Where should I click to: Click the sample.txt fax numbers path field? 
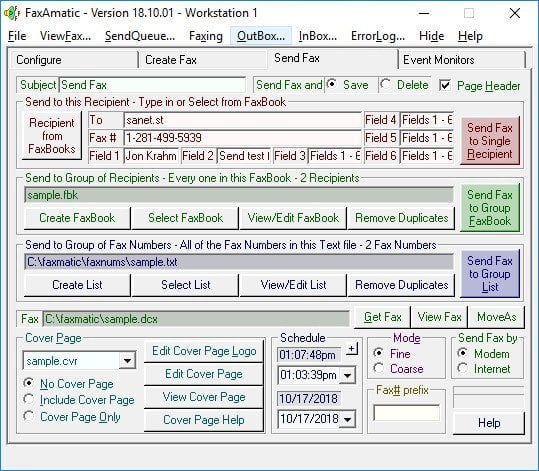click(x=239, y=262)
